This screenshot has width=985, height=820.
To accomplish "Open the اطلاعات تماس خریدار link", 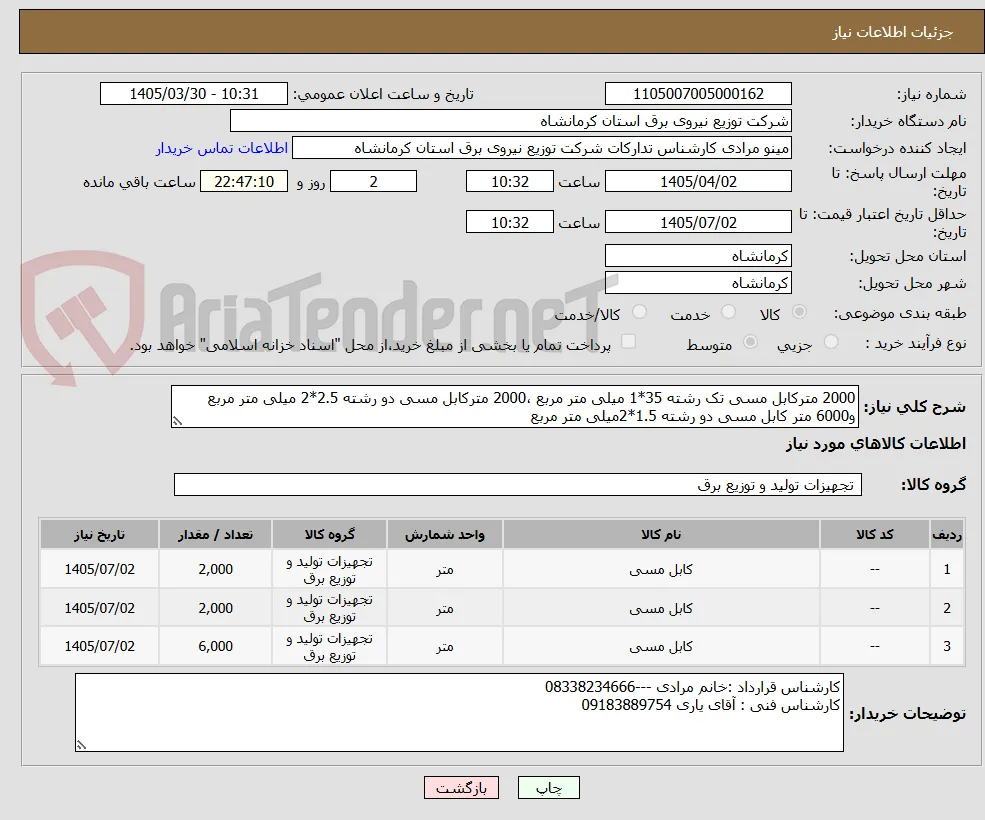I will coord(222,148).
